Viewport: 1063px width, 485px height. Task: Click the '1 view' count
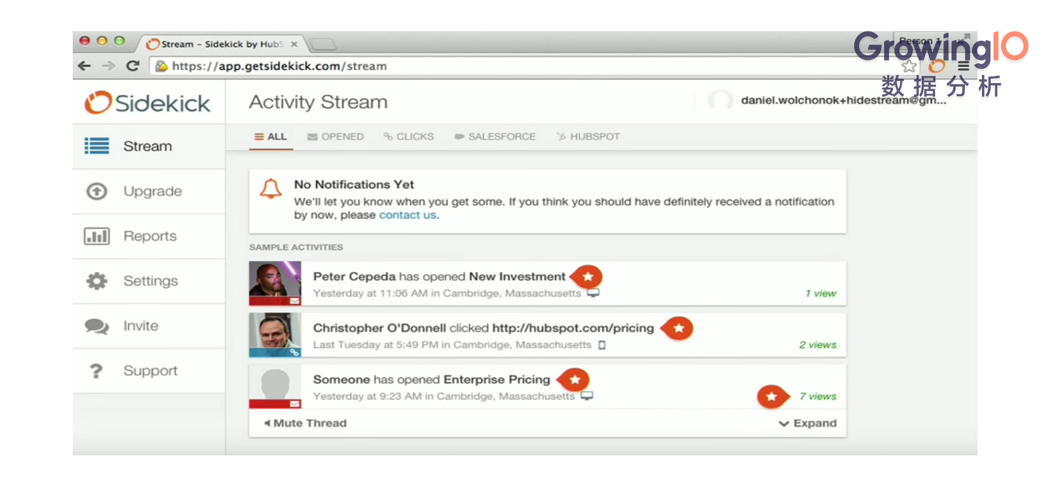click(820, 293)
